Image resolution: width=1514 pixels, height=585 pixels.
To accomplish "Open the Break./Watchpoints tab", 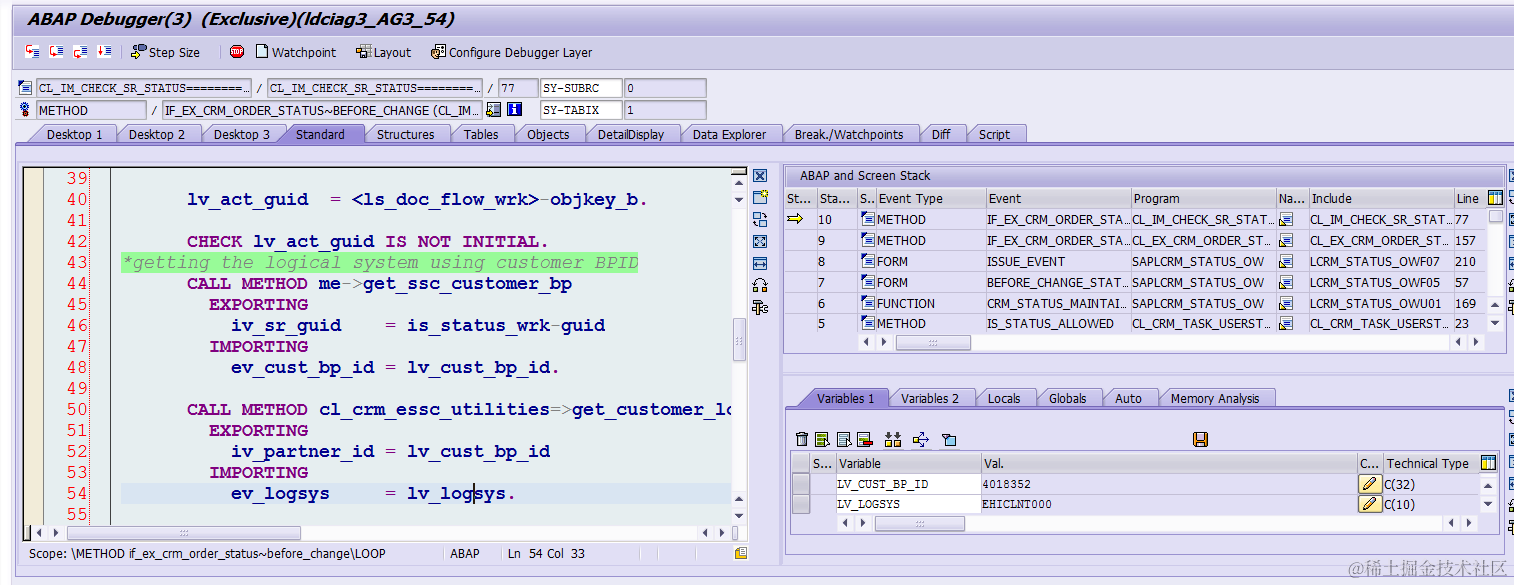I will tap(849, 134).
